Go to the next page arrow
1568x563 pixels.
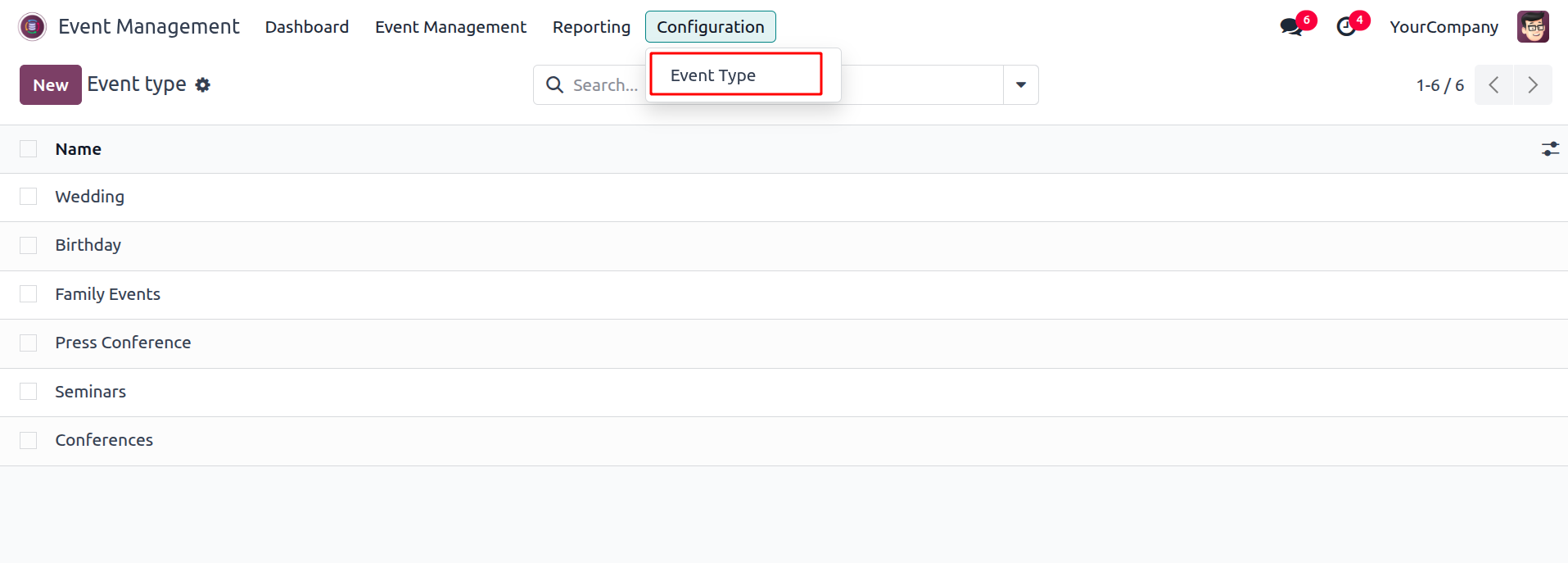(1532, 85)
